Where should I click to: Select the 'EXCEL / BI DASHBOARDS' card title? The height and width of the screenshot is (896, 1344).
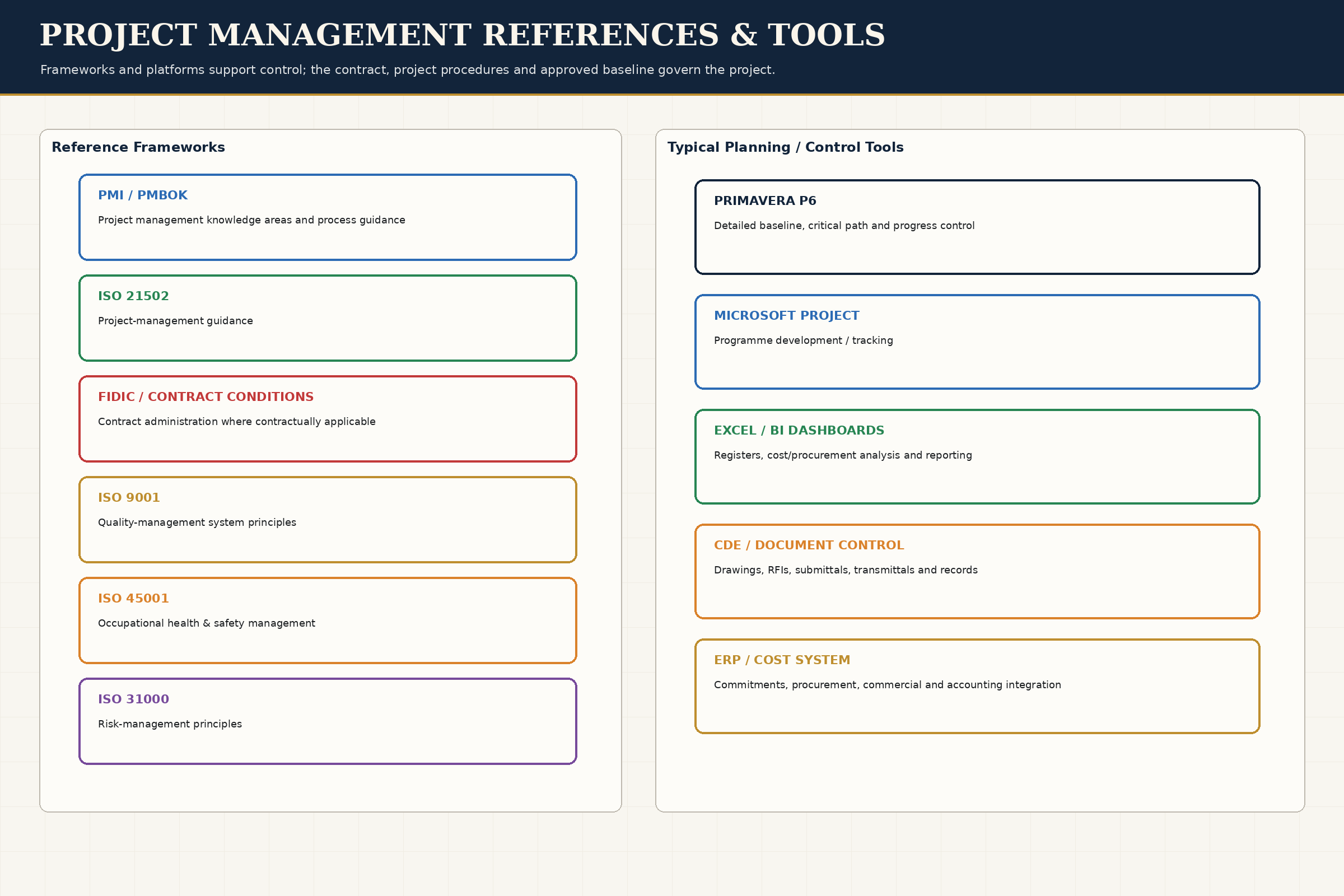799,431
